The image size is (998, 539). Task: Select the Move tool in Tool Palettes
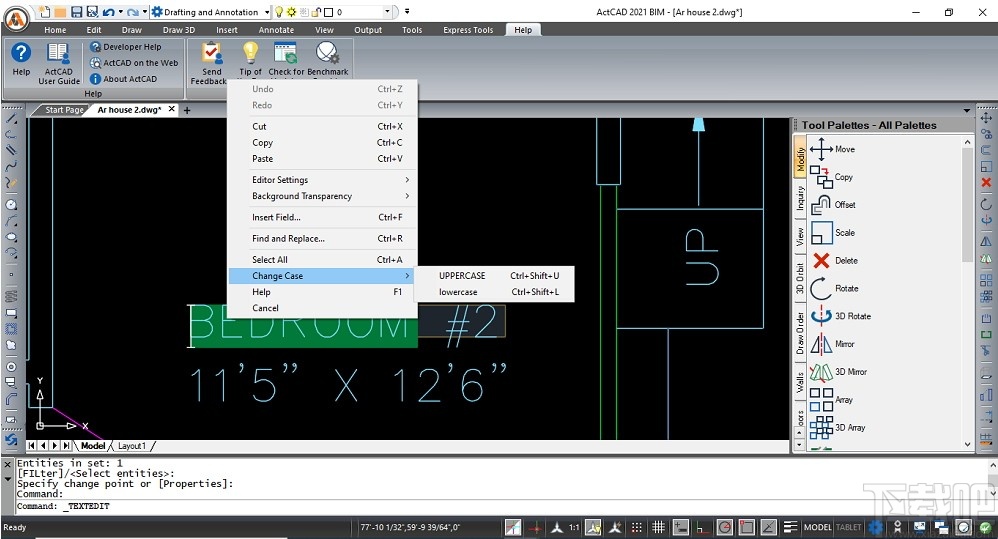click(x=822, y=149)
